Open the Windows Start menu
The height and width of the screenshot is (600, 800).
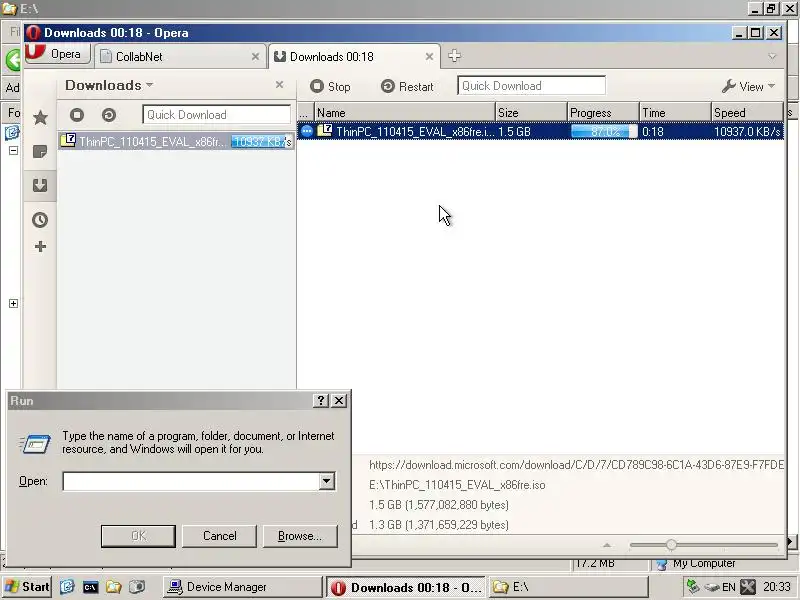(x=27, y=587)
